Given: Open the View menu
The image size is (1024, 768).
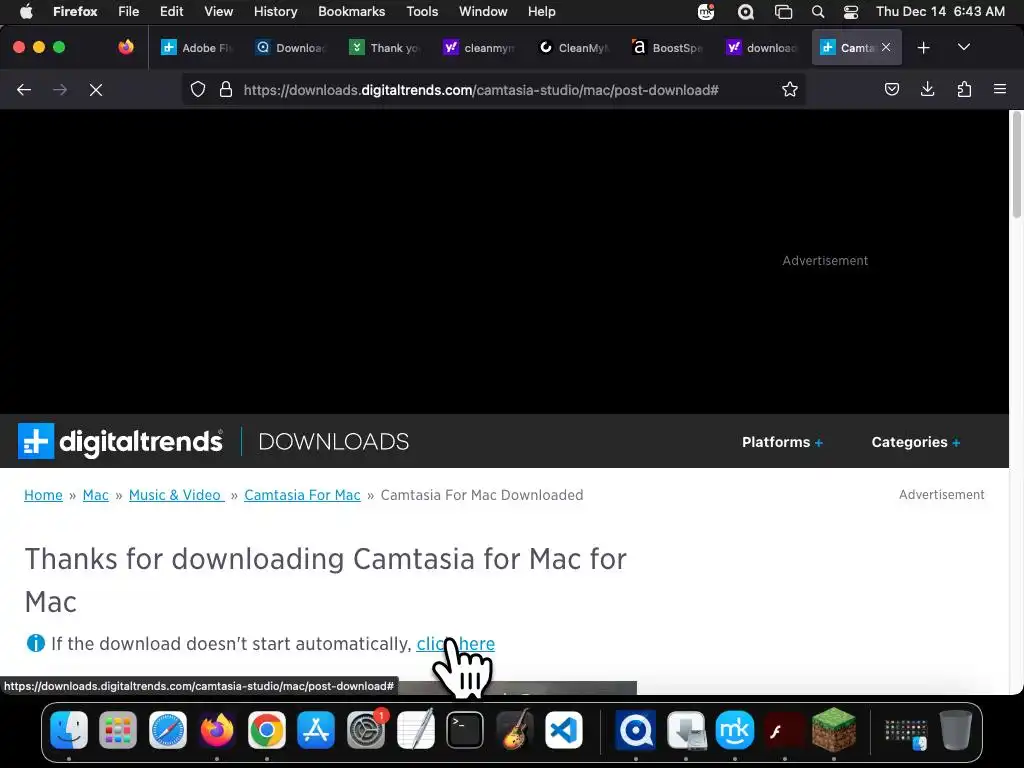Looking at the screenshot, I should (x=218, y=11).
